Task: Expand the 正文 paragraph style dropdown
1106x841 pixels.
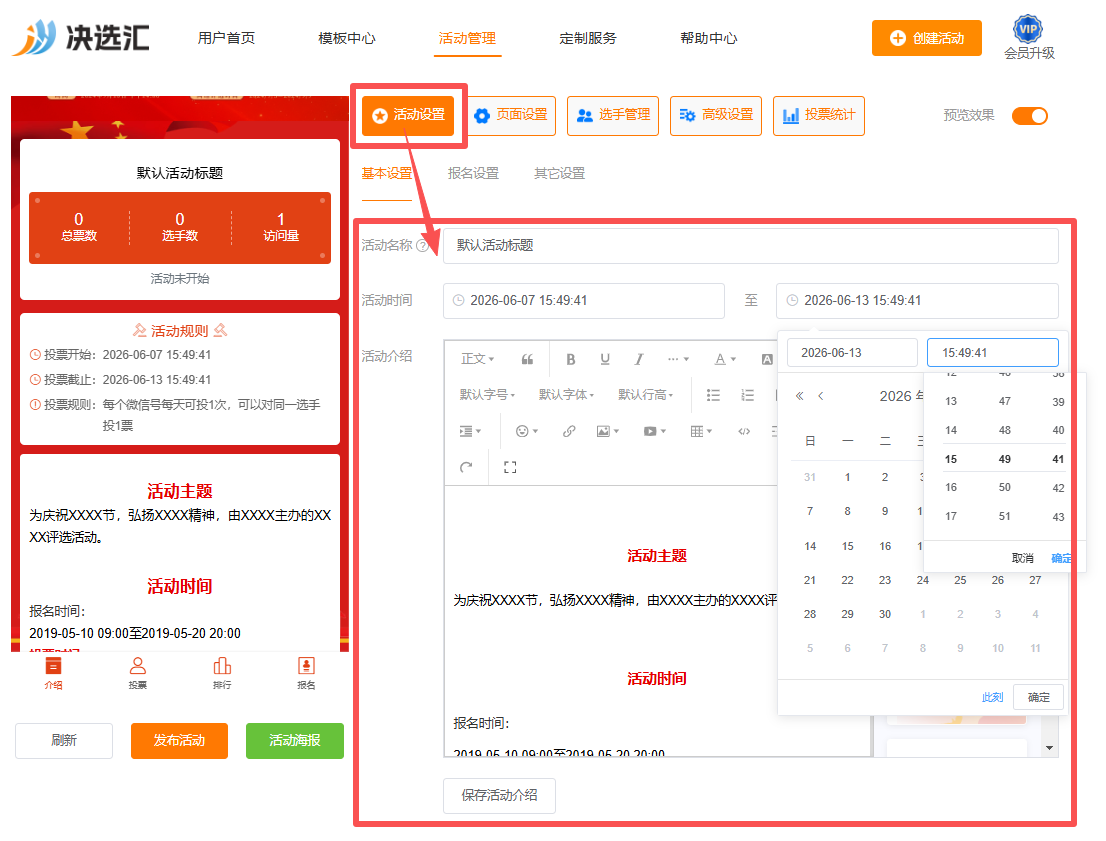Action: pos(478,359)
